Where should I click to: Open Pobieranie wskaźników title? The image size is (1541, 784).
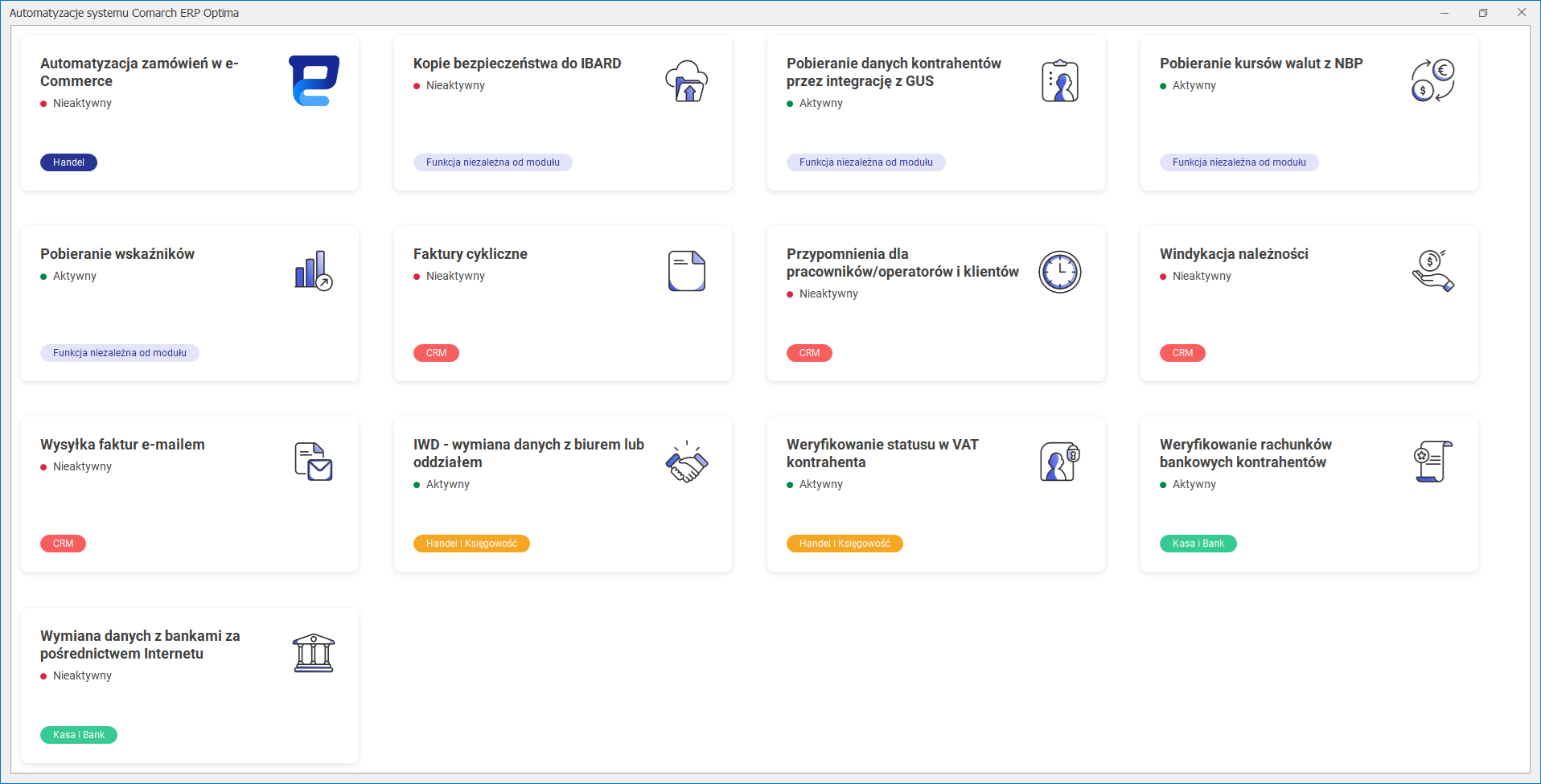117,254
